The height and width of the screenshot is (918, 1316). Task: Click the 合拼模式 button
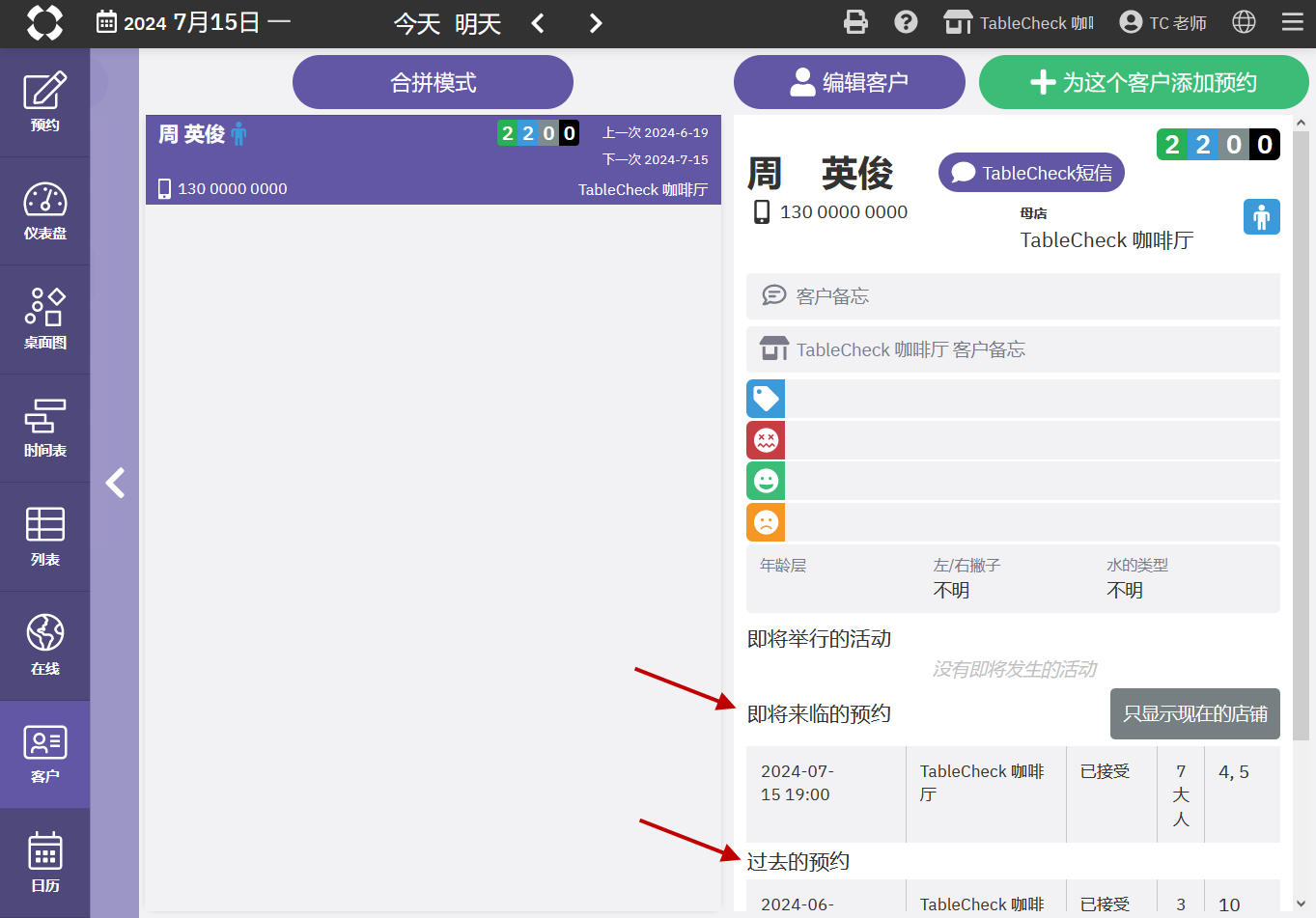pyautogui.click(x=433, y=82)
